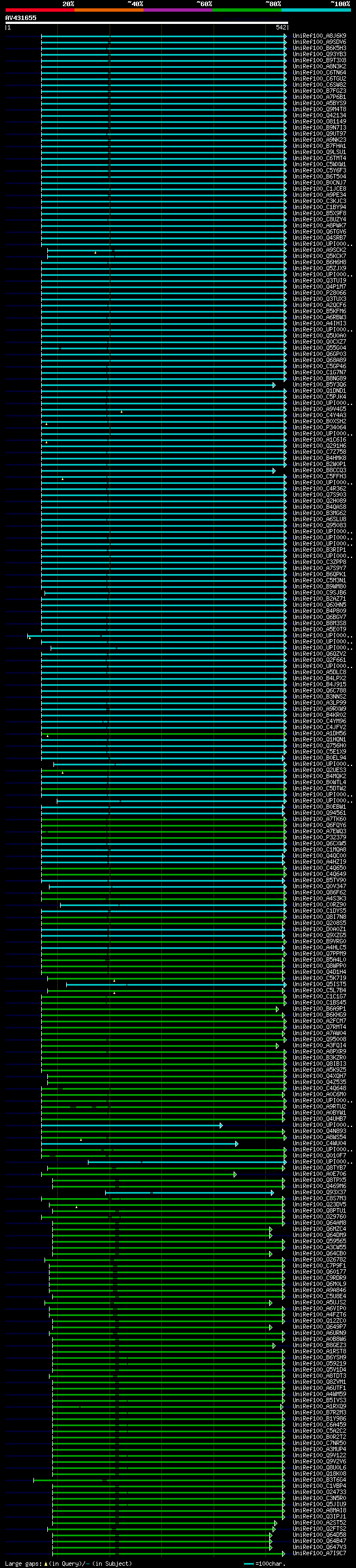Open hit UniRef100_A8J6K9
Image resolution: width=356 pixels, height=1568 pixels.
point(319,36)
